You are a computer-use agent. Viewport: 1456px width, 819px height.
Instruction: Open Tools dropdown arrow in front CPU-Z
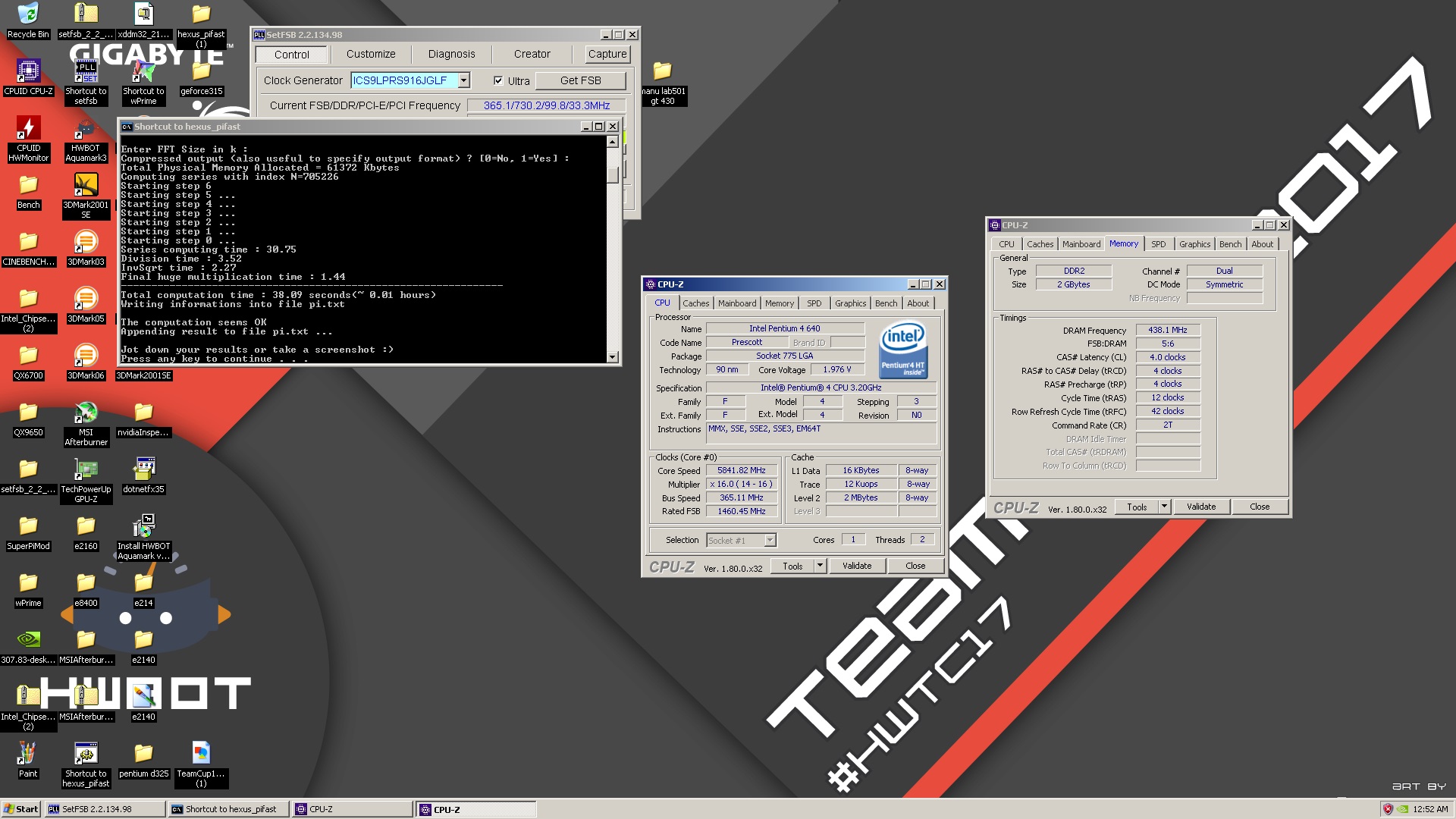820,566
